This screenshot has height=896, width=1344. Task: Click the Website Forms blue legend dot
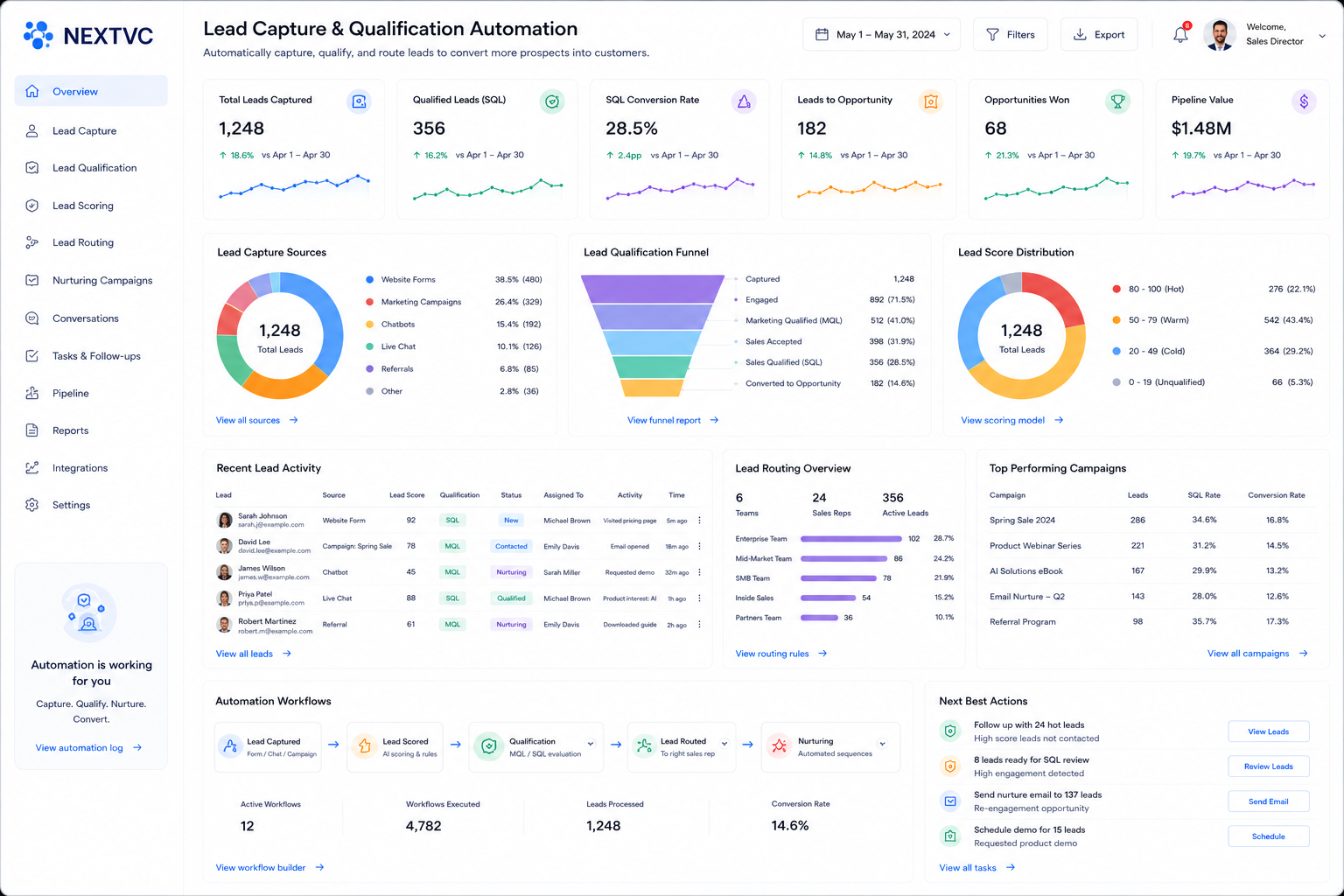pyautogui.click(x=370, y=279)
